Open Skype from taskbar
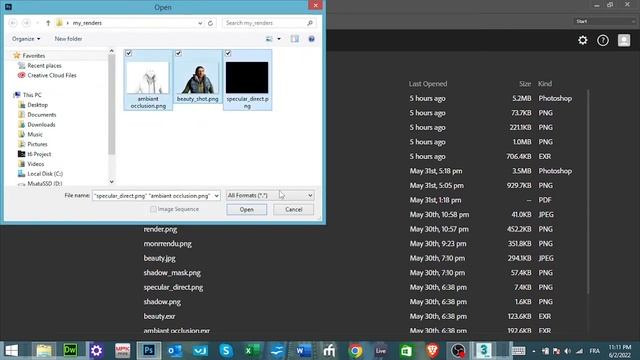Viewport: 640px width, 360px height. coord(226,351)
